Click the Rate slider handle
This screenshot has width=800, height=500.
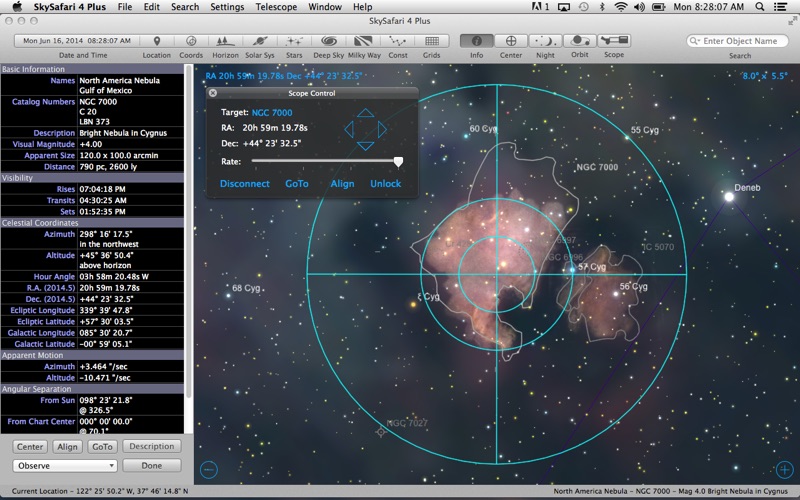pos(398,161)
